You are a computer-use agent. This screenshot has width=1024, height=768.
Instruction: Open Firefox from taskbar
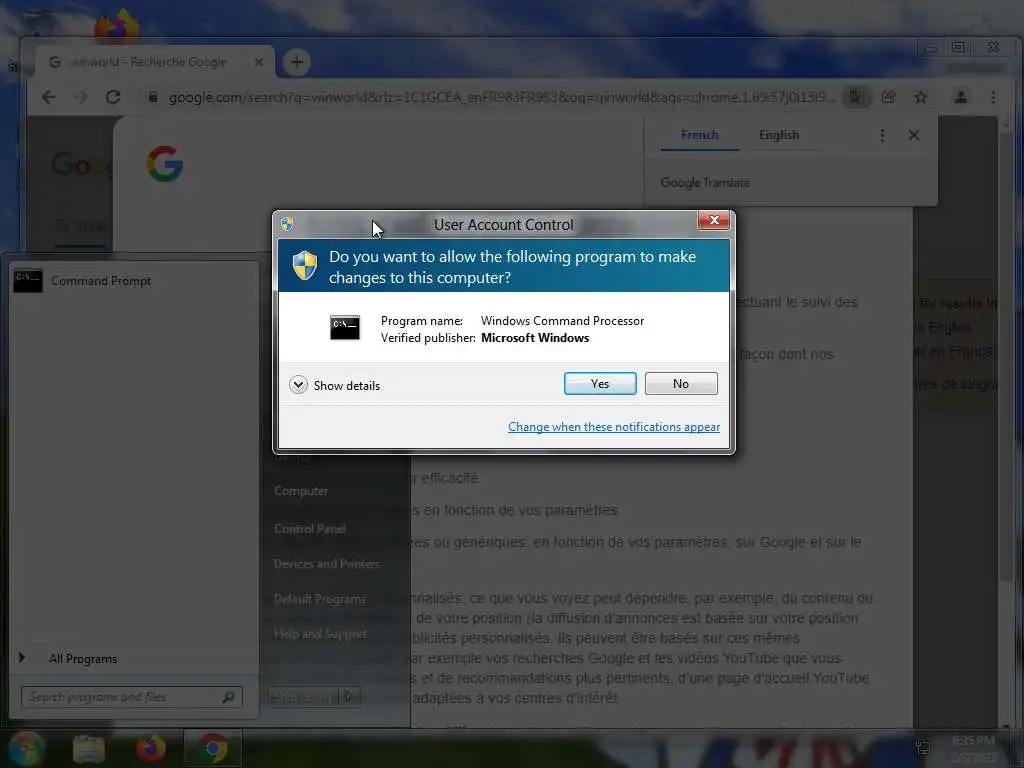[151, 748]
